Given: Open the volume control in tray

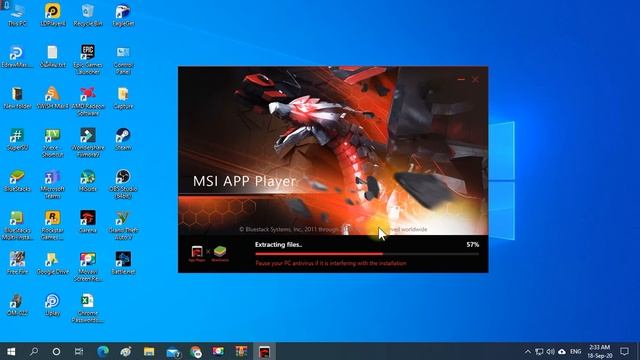Looking at the screenshot, I should [551, 351].
